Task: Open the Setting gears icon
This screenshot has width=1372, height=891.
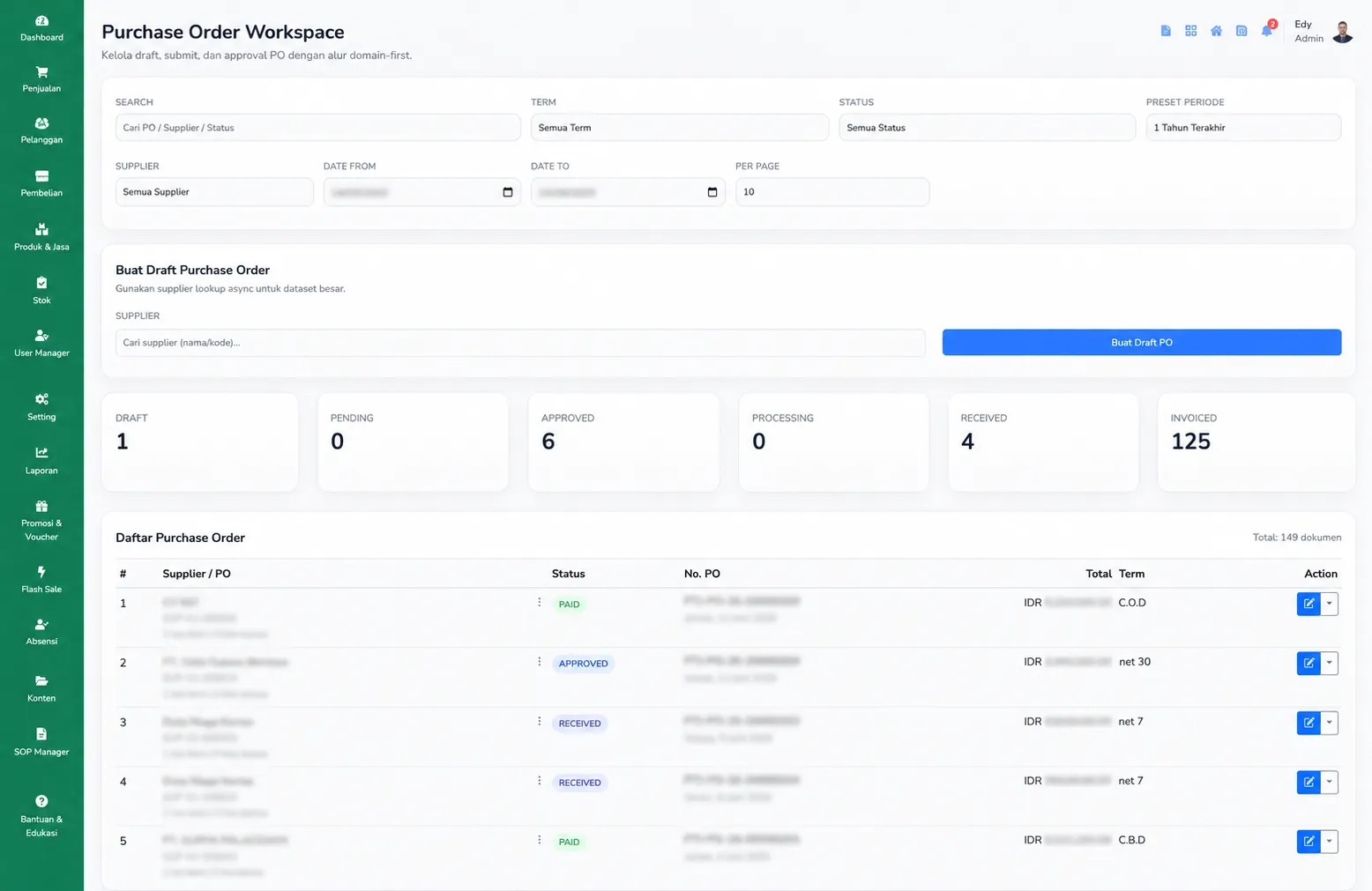Action: click(x=41, y=399)
